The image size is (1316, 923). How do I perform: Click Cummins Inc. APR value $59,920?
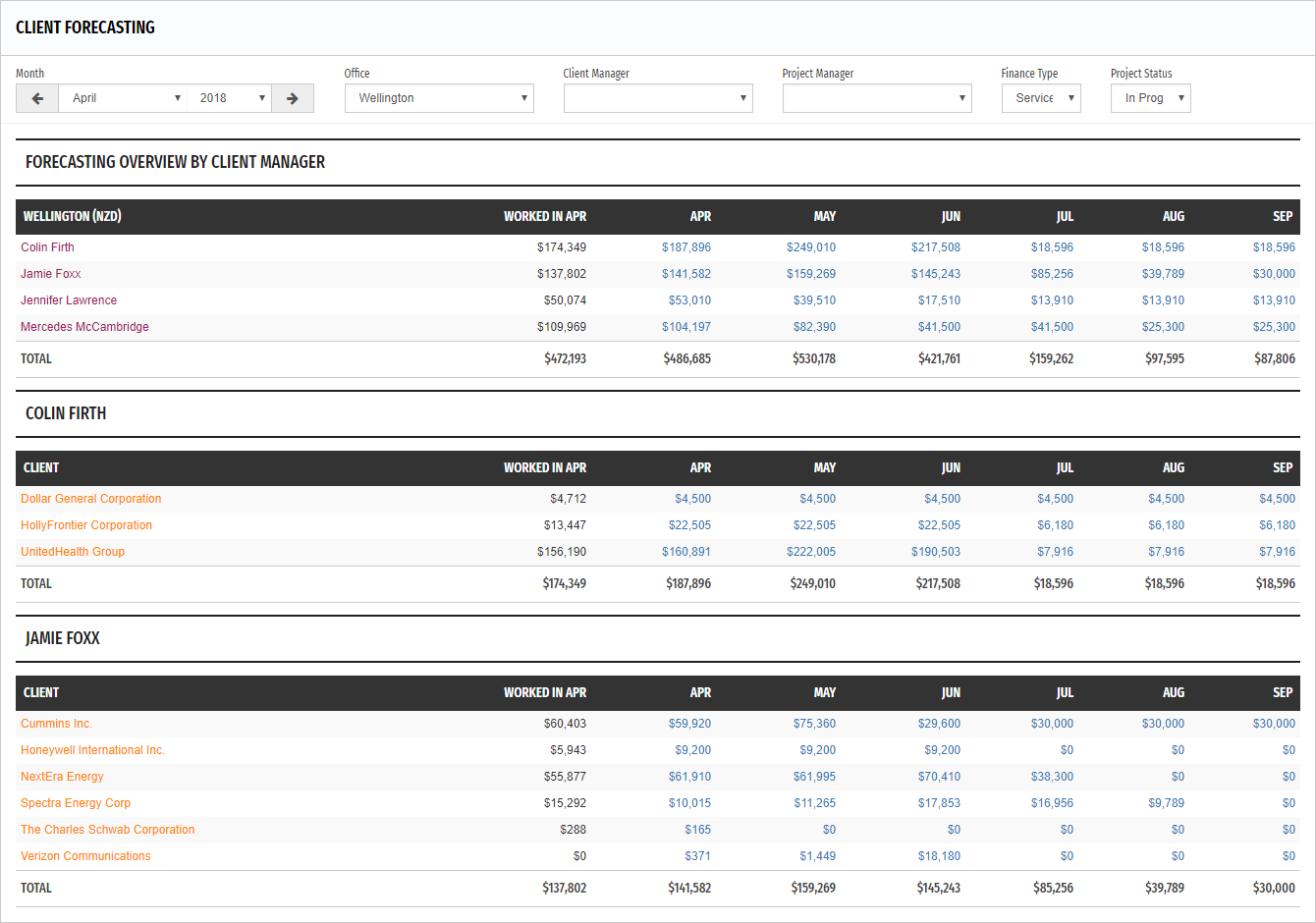pyautogui.click(x=689, y=724)
